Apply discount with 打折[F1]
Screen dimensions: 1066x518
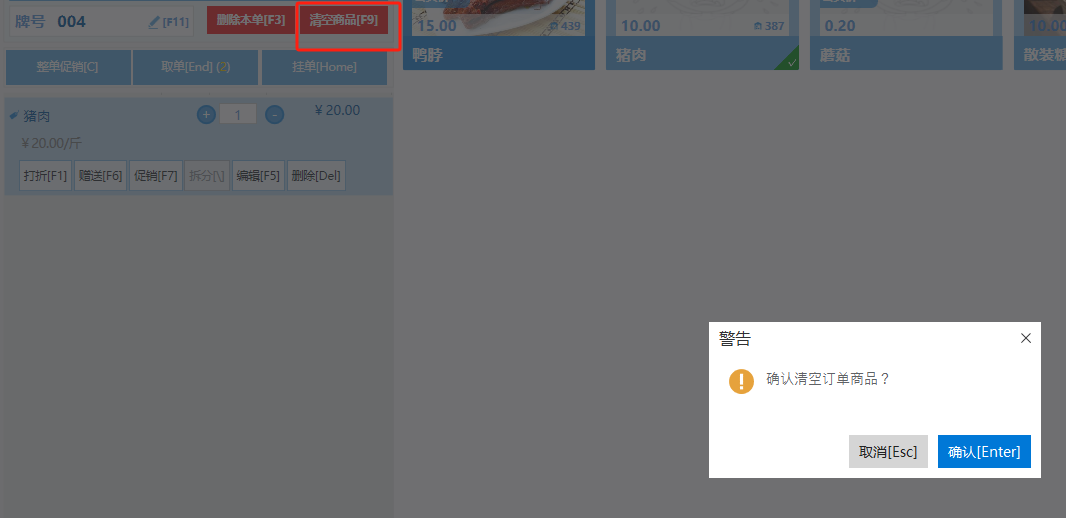pos(46,175)
